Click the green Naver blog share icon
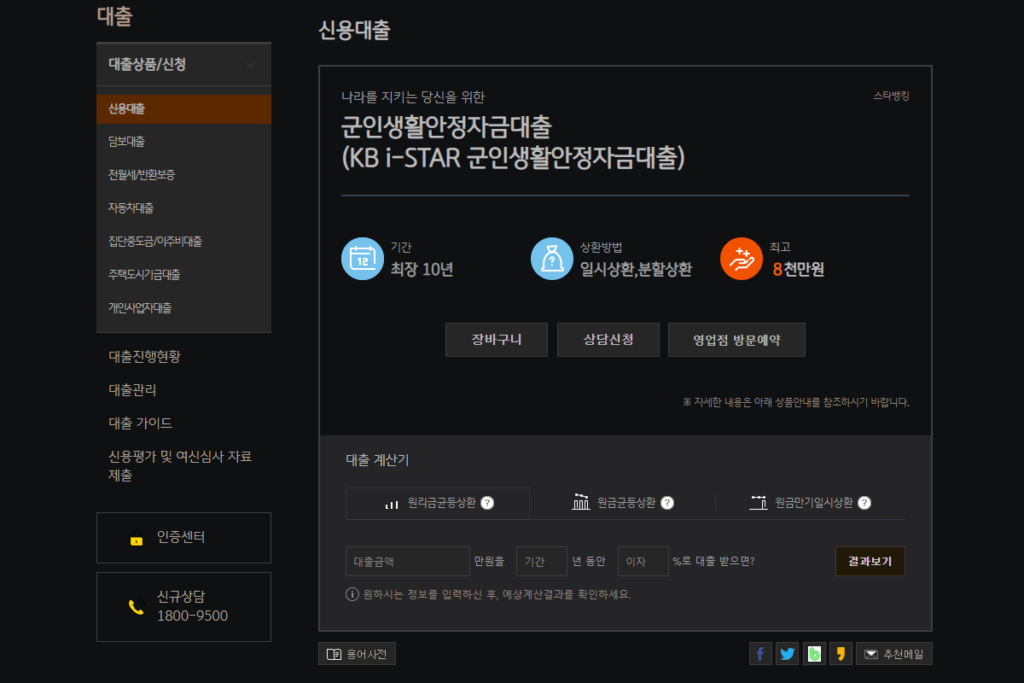 coord(814,653)
